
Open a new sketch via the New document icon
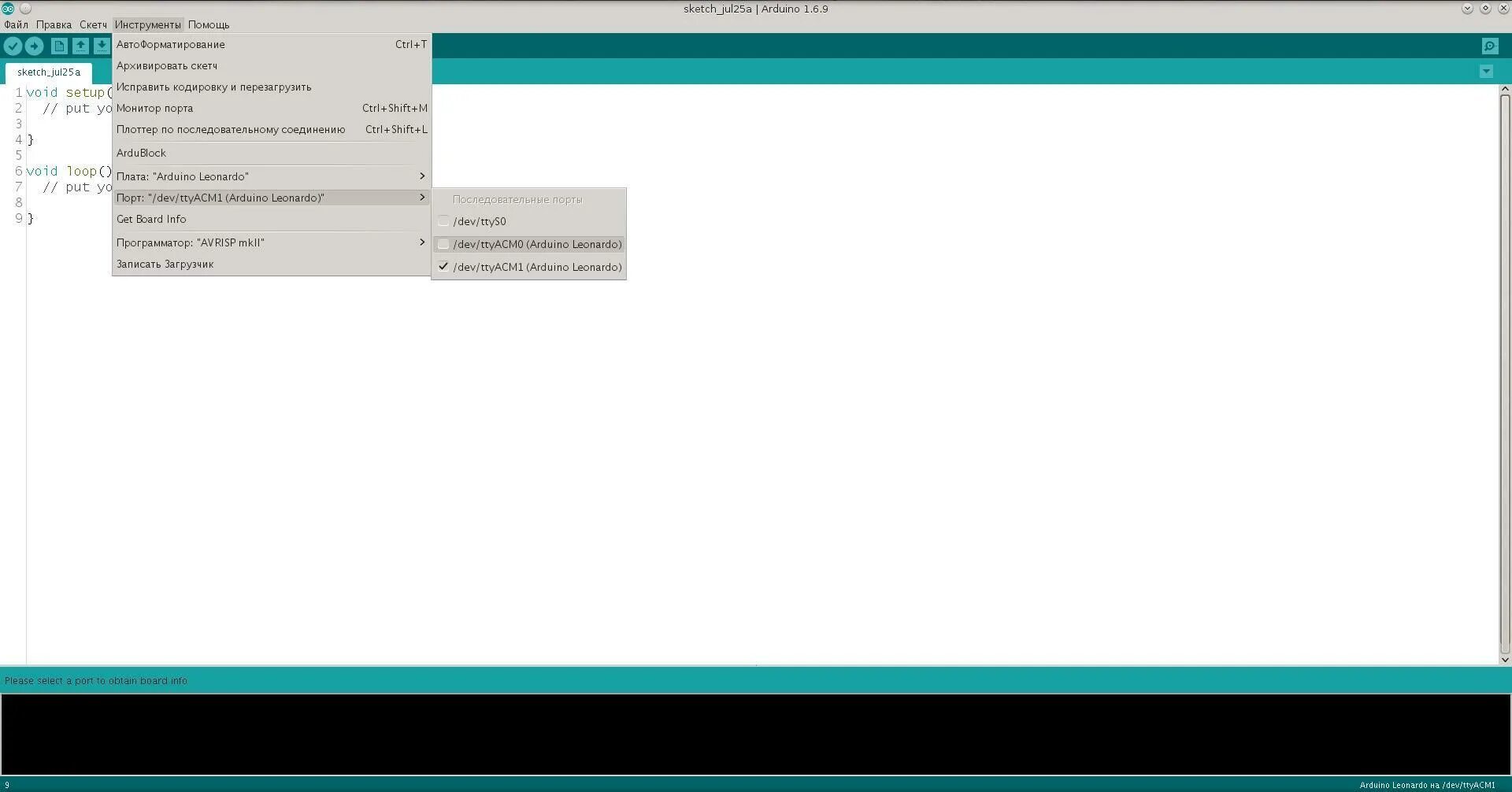[x=60, y=46]
